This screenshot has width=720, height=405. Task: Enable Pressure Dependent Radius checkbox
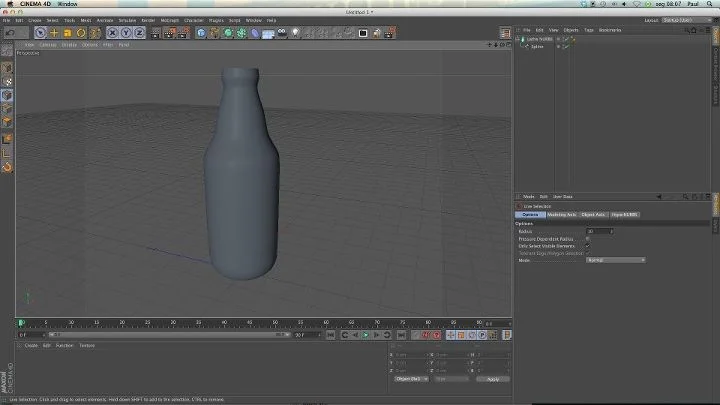588,239
